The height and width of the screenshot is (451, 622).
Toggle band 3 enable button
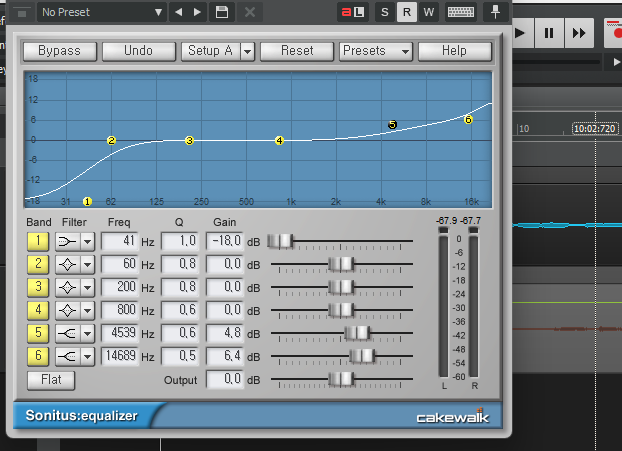coord(38,287)
